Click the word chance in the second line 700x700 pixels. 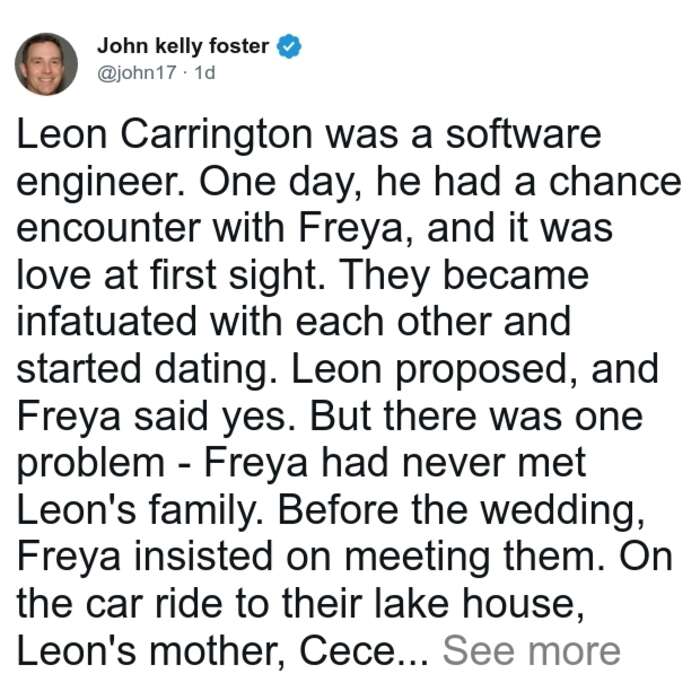tap(615, 181)
